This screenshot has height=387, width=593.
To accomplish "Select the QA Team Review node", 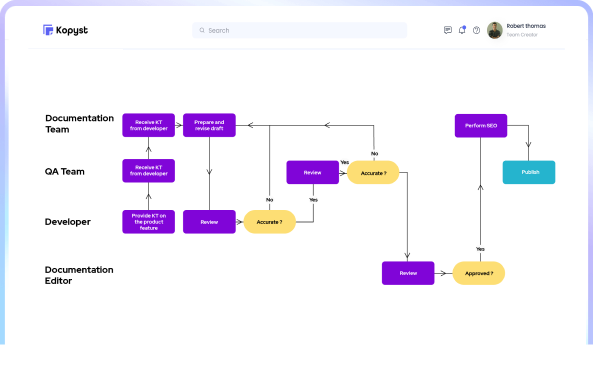I will coord(312,173).
